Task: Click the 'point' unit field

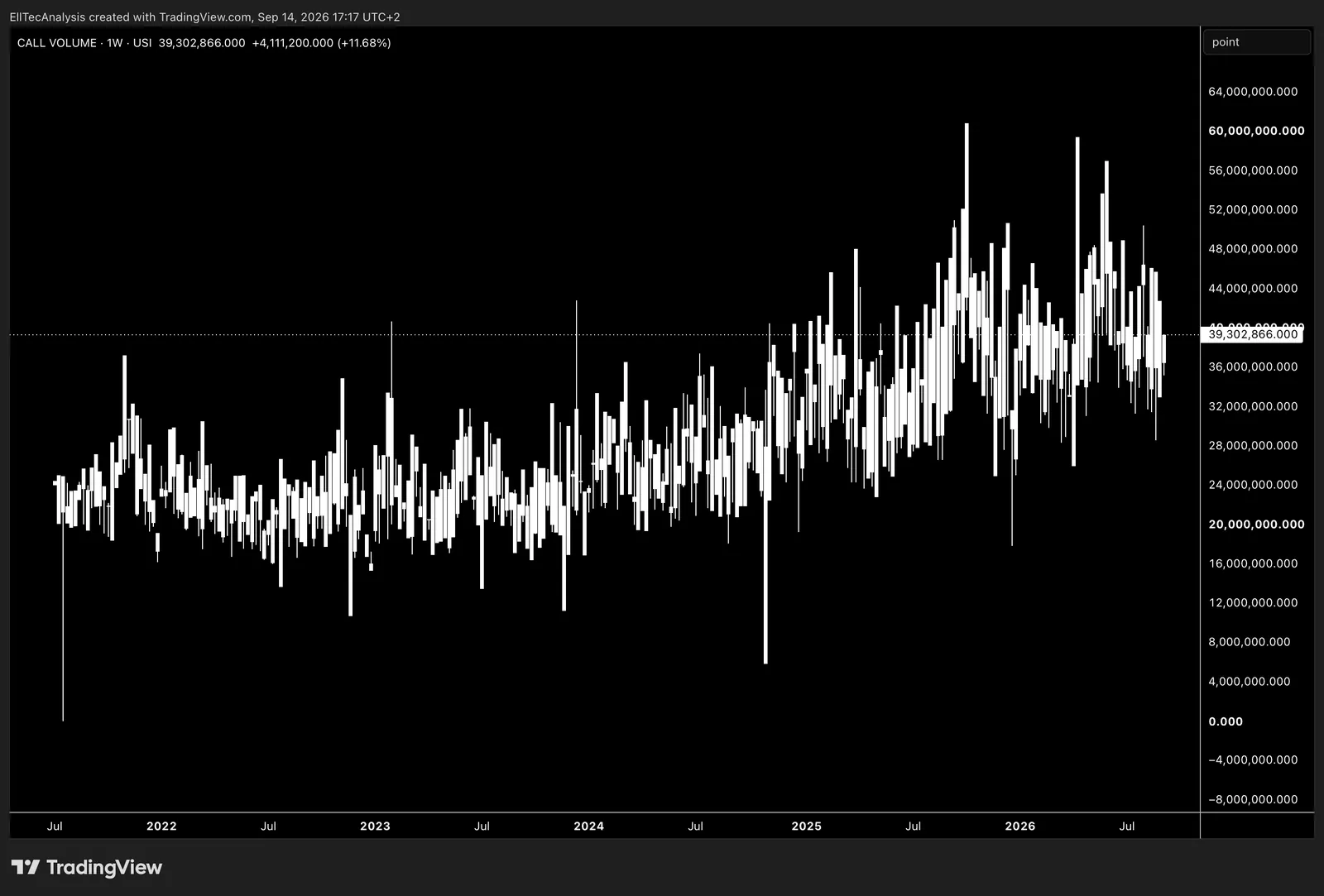Action: [1256, 42]
